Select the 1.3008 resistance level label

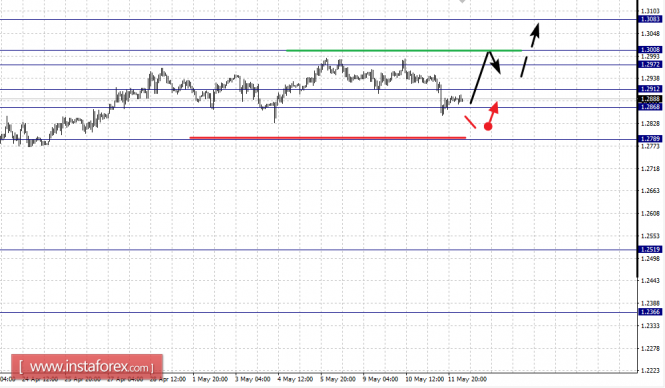[651, 50]
